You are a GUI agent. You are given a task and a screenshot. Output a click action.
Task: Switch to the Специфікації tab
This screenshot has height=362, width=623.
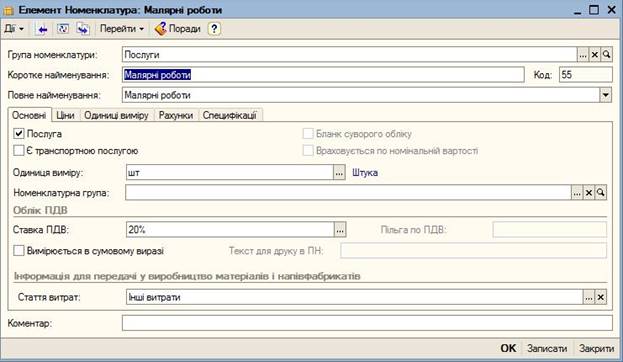pyautogui.click(x=230, y=115)
